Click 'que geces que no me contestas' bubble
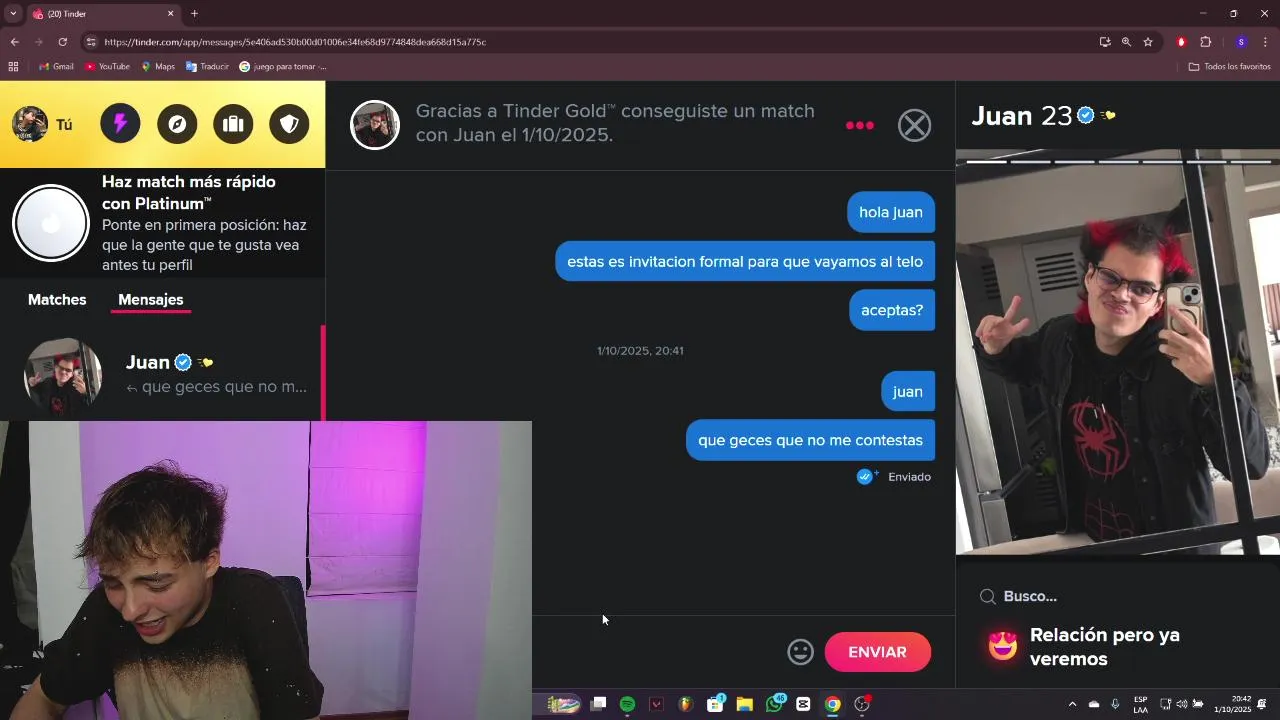This screenshot has width=1280, height=720. click(810, 440)
